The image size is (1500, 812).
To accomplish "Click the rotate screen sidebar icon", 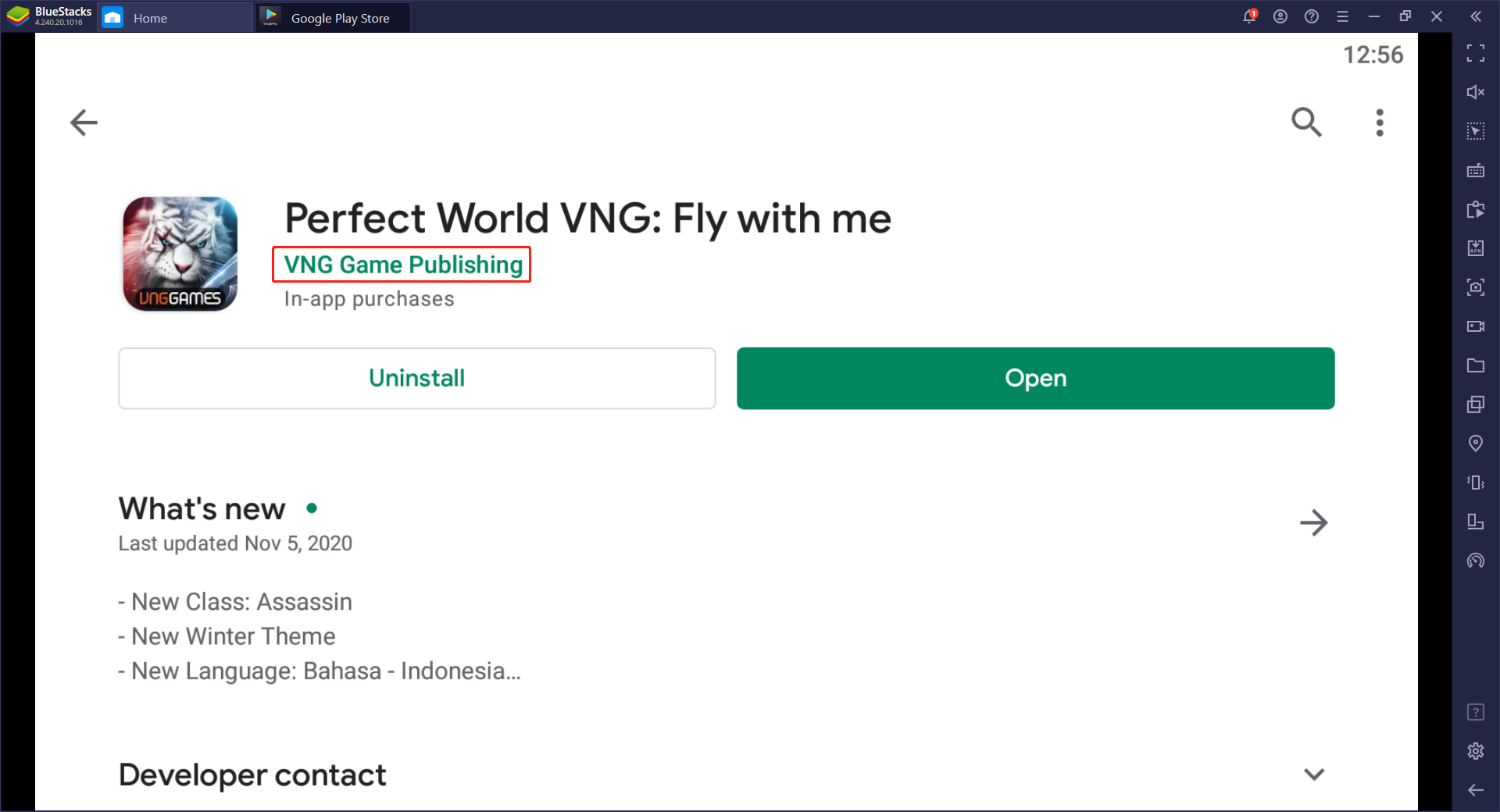I will pyautogui.click(x=1476, y=522).
